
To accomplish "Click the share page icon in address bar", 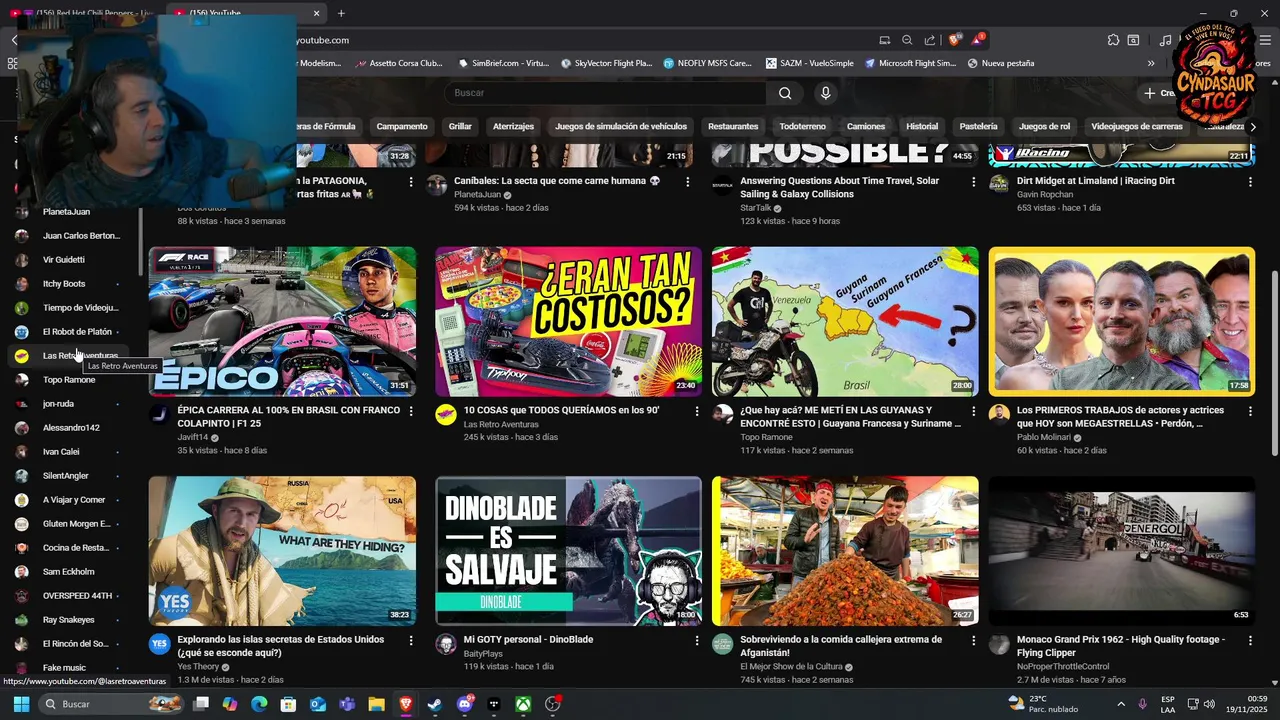I will 930,40.
